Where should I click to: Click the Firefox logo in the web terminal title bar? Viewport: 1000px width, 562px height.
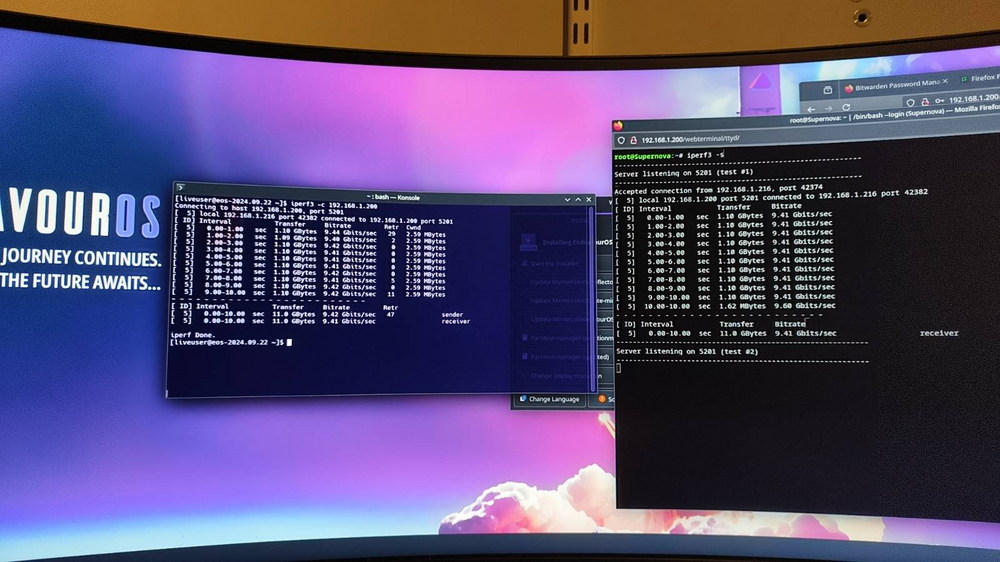click(618, 126)
